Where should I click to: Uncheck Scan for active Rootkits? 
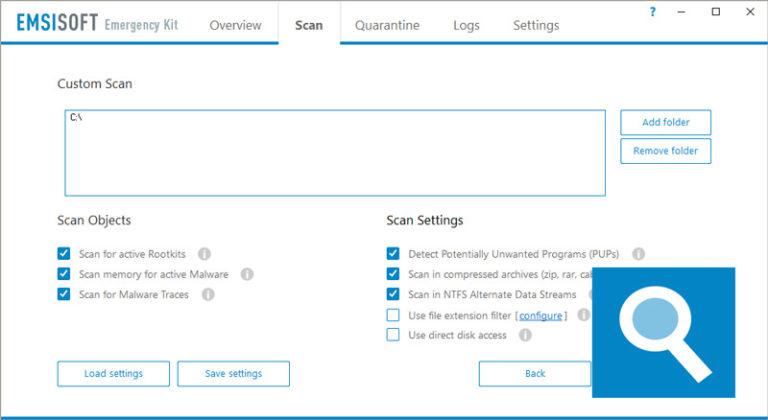click(64, 254)
